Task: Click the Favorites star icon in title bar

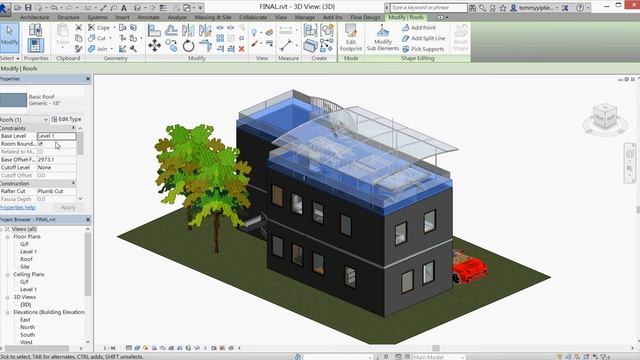Action: [503, 8]
